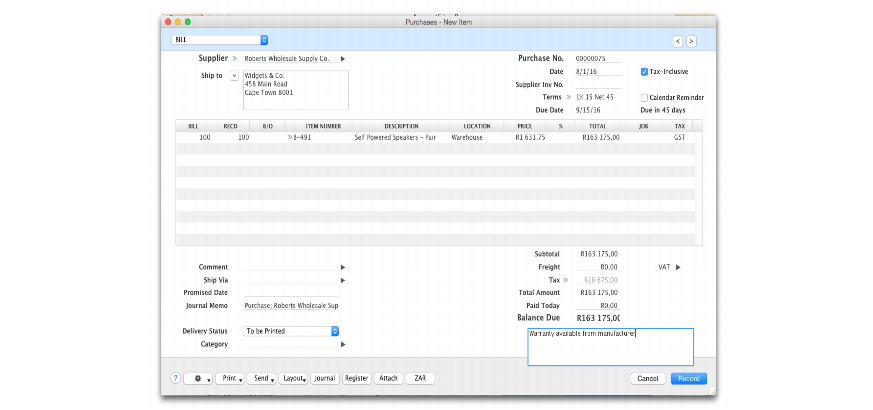The height and width of the screenshot is (410, 873).
Task: Enable the Calendar Reminder checkbox
Action: (x=644, y=97)
